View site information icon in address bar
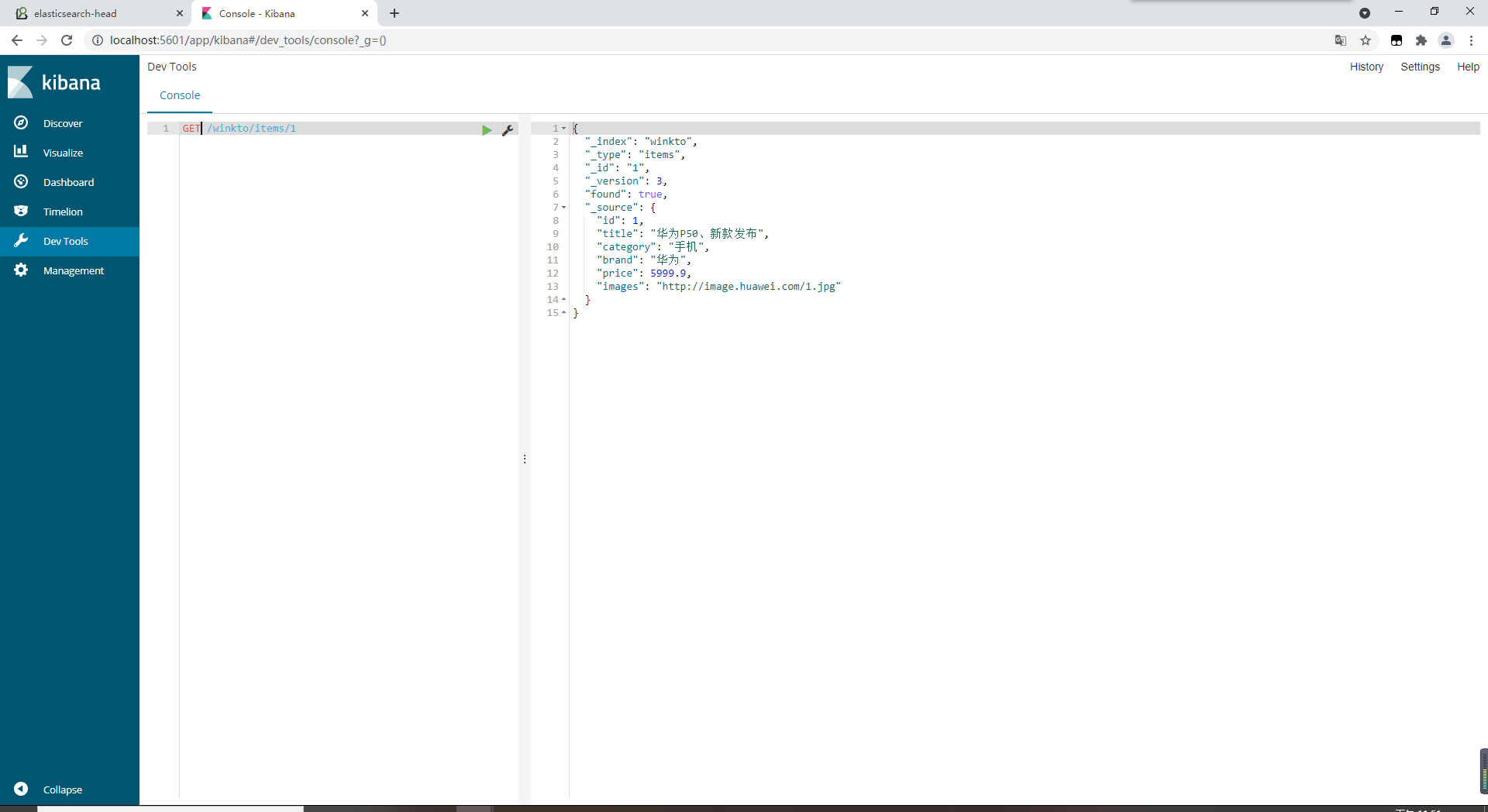The width and height of the screenshot is (1488, 812). pyautogui.click(x=98, y=40)
